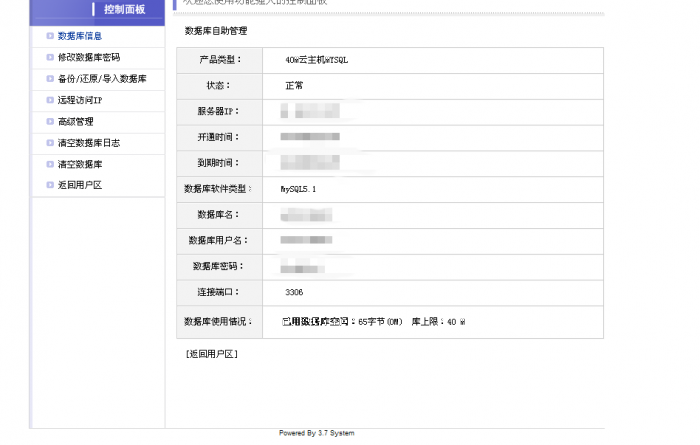Click the 开通时间 label cell
The width and height of the screenshot is (700, 445).
pos(220,138)
